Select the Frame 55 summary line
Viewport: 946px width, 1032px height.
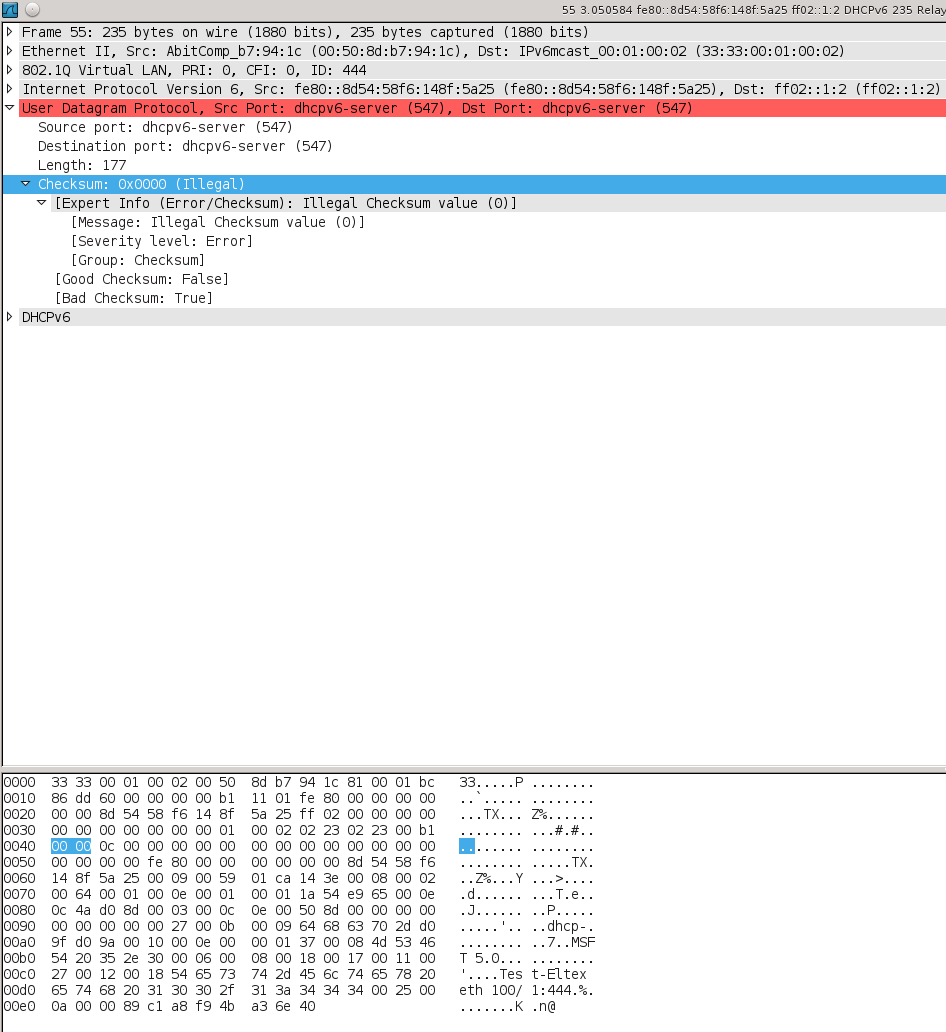pos(483,32)
